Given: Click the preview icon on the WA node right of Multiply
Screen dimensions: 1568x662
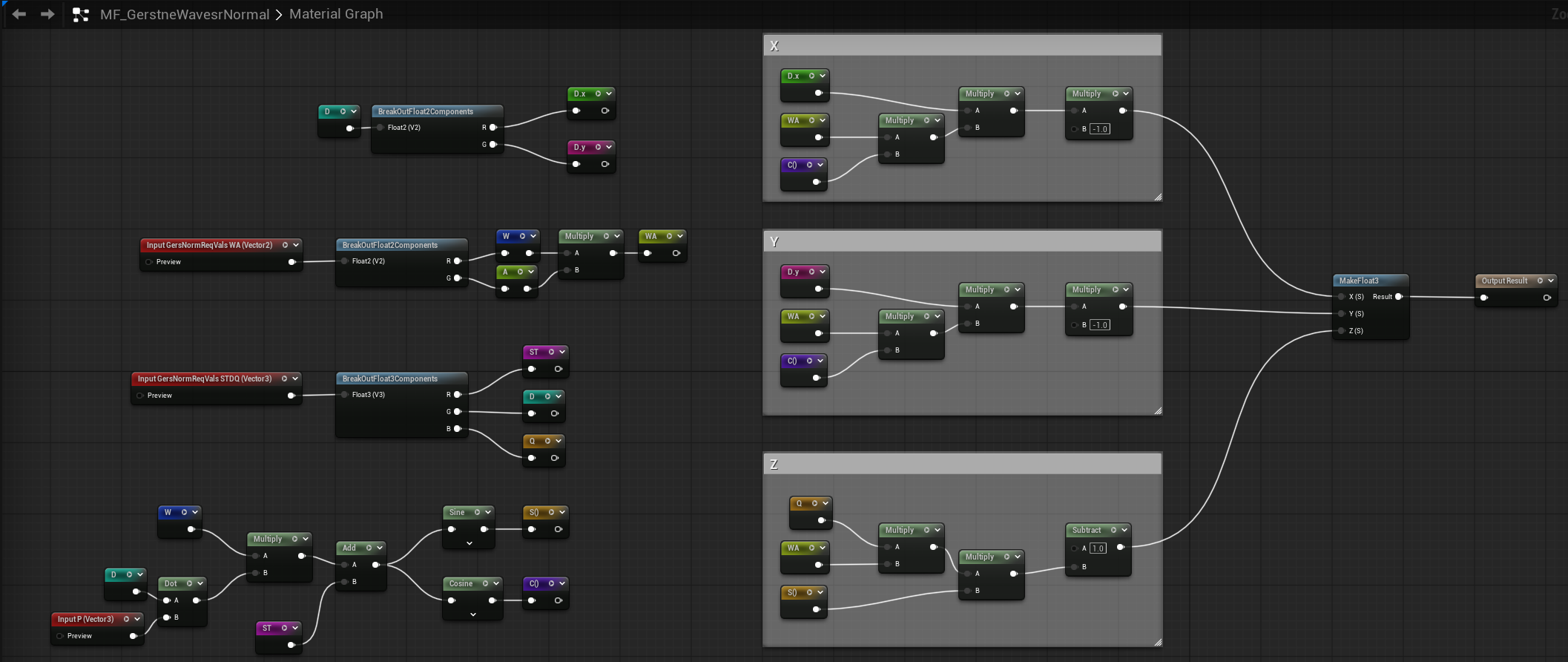Looking at the screenshot, I should (x=669, y=236).
